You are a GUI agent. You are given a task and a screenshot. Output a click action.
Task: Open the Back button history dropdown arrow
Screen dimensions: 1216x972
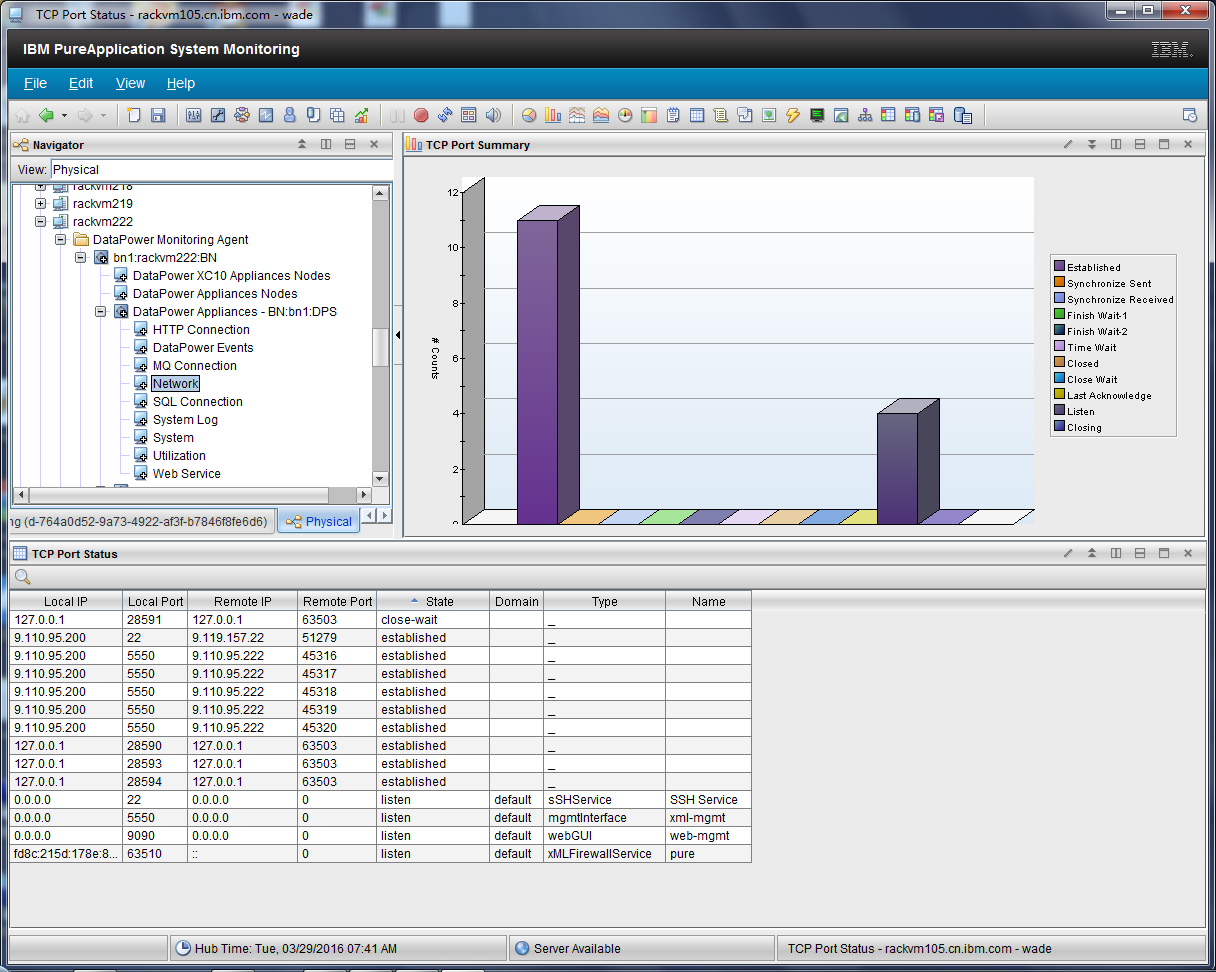65,115
